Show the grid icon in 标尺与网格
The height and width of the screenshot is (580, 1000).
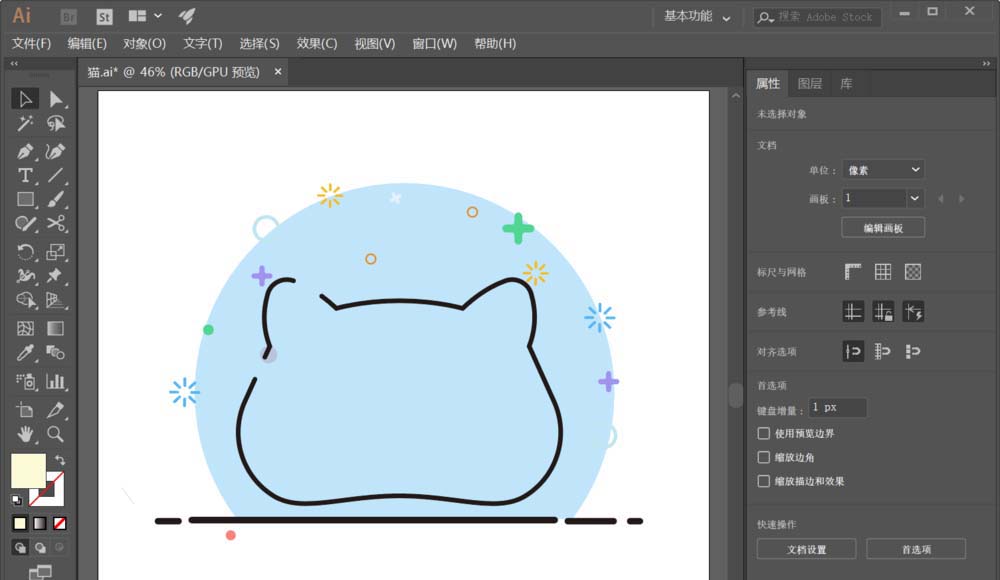(883, 272)
